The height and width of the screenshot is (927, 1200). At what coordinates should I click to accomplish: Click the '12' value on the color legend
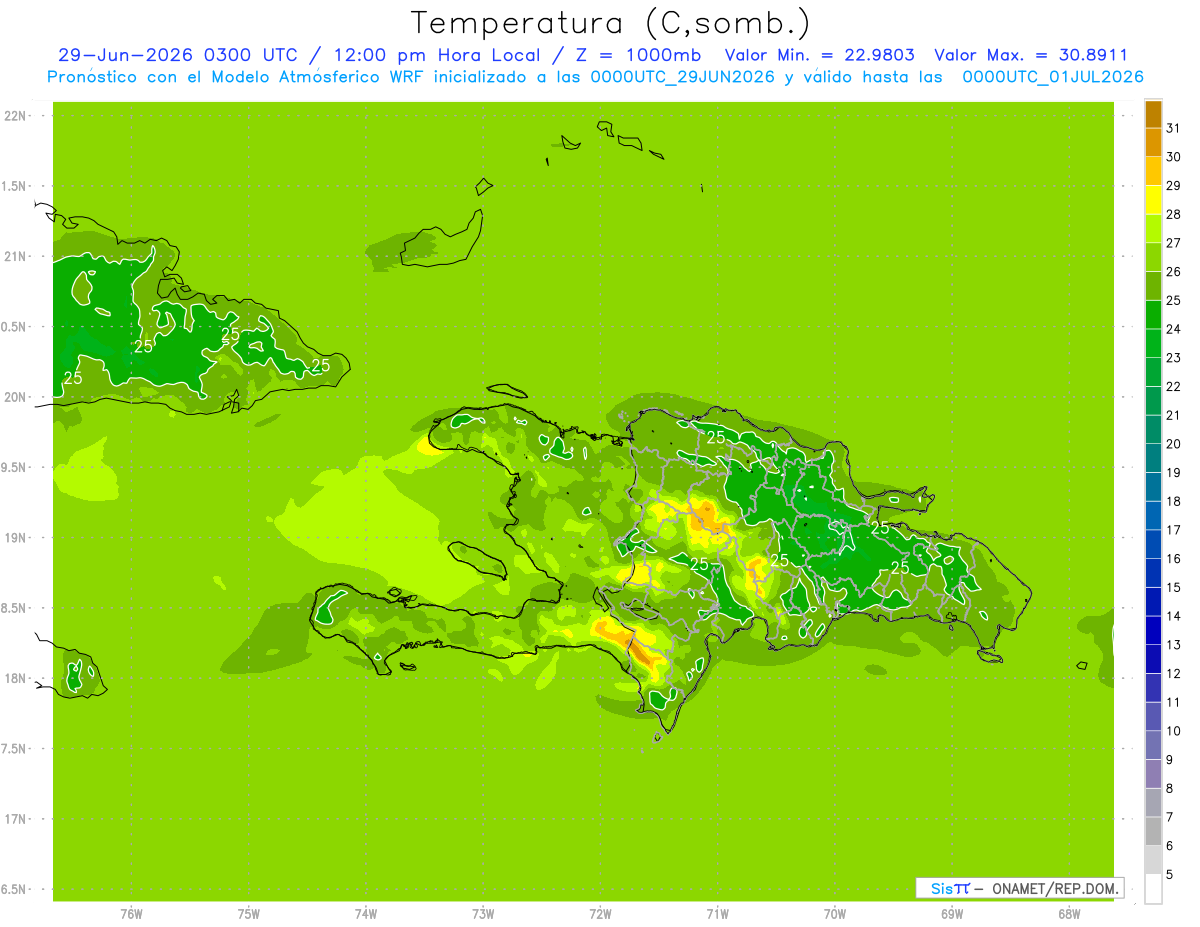tap(1174, 673)
